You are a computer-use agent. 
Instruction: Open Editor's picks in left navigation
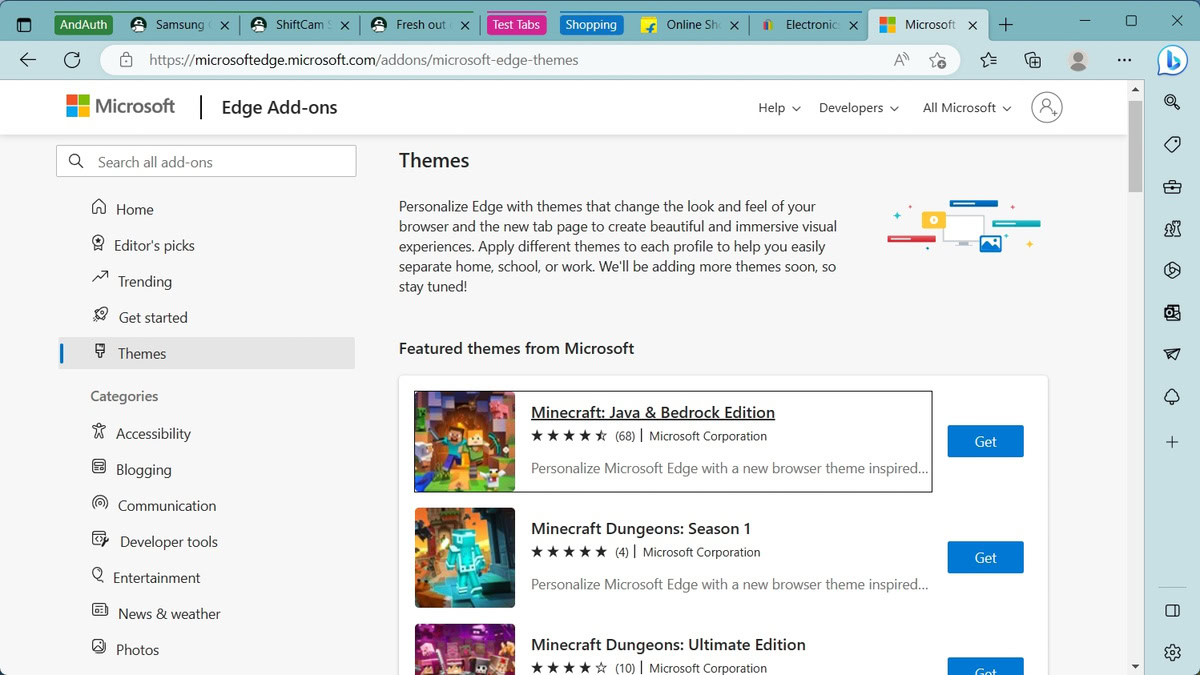coord(154,245)
